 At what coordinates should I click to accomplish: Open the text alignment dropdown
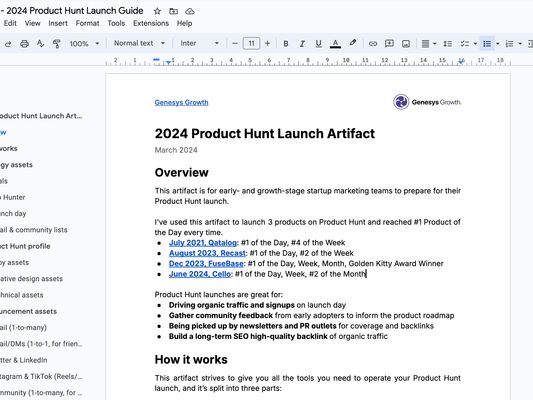pyautogui.click(x=429, y=44)
